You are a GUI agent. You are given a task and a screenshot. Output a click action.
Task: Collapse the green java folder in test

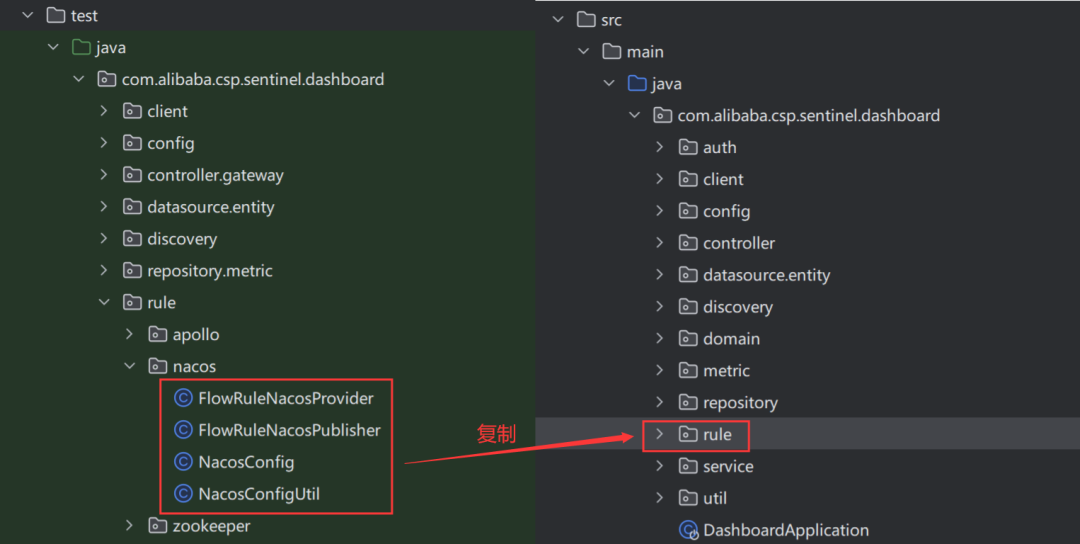(x=53, y=48)
